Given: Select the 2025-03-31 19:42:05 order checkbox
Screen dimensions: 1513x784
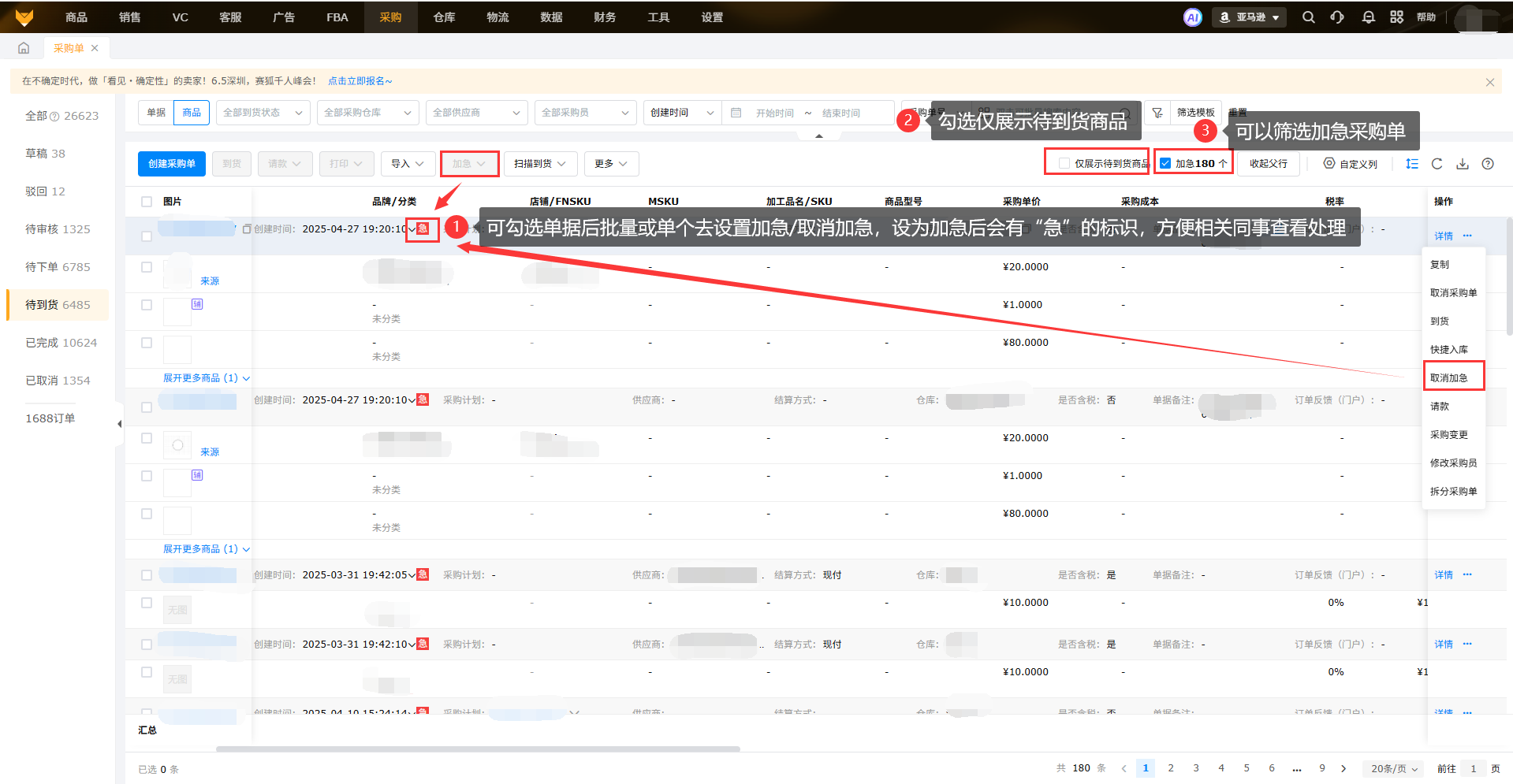Looking at the screenshot, I should click(x=147, y=575).
